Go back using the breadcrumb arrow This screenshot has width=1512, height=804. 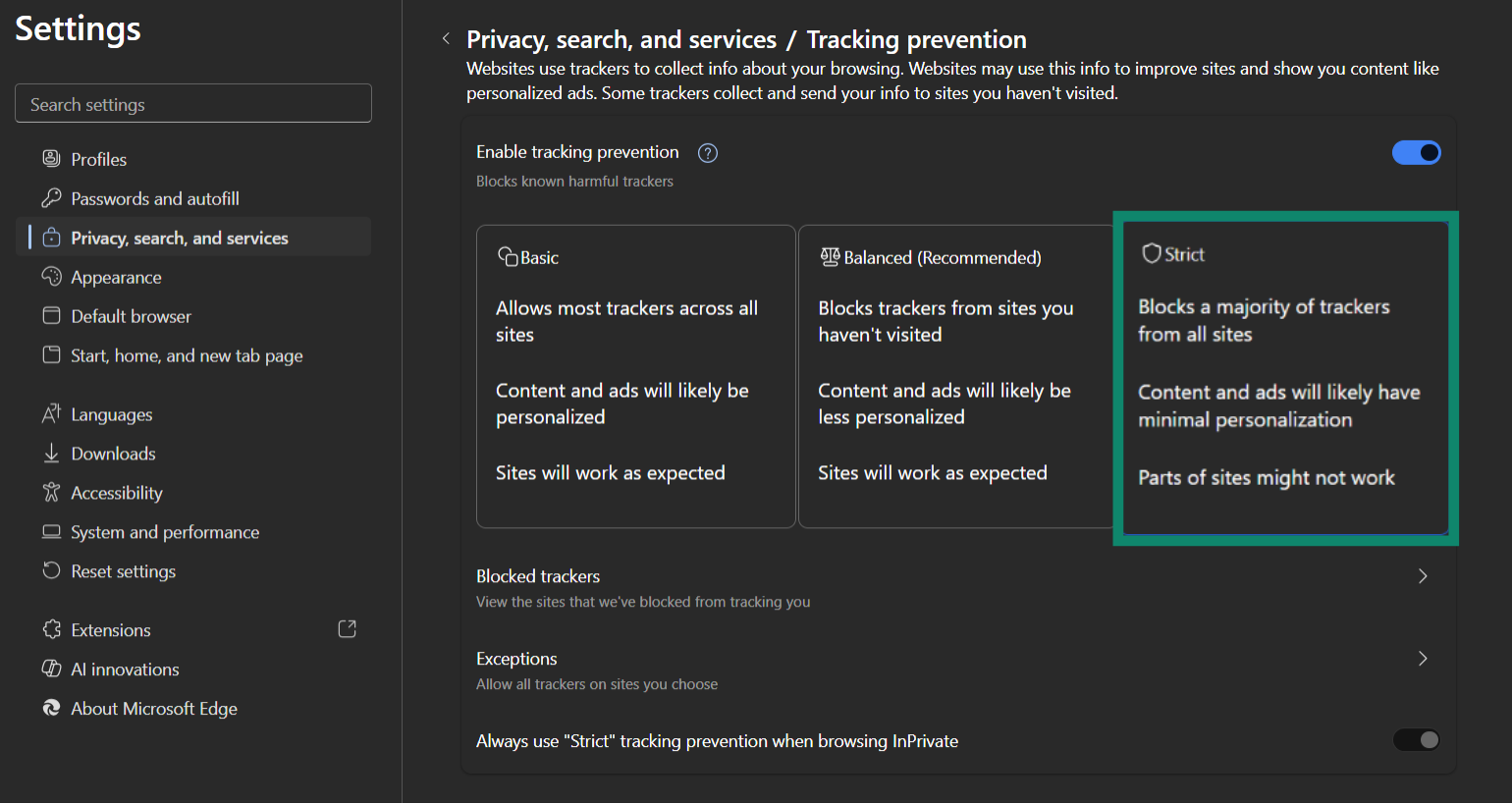click(446, 39)
